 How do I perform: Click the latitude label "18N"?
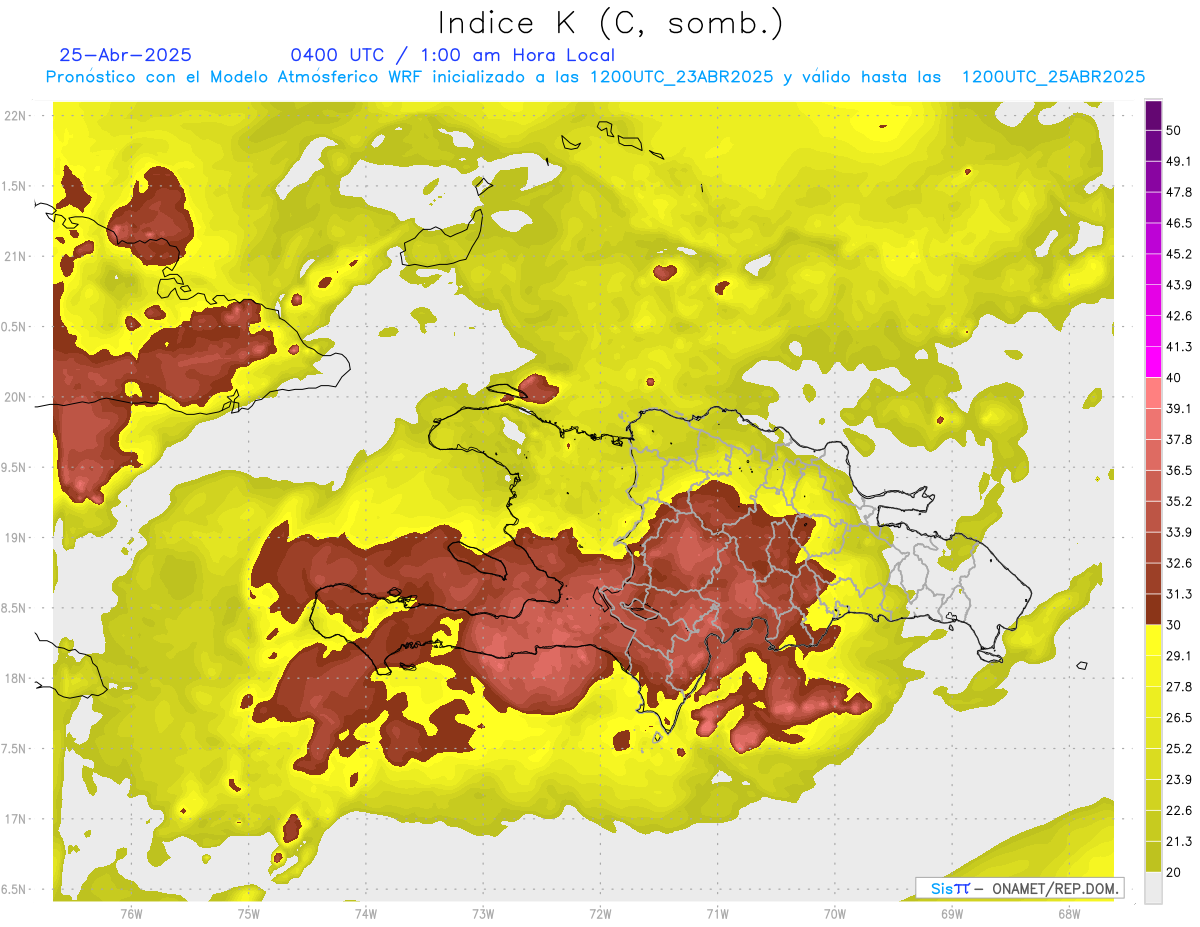17,679
